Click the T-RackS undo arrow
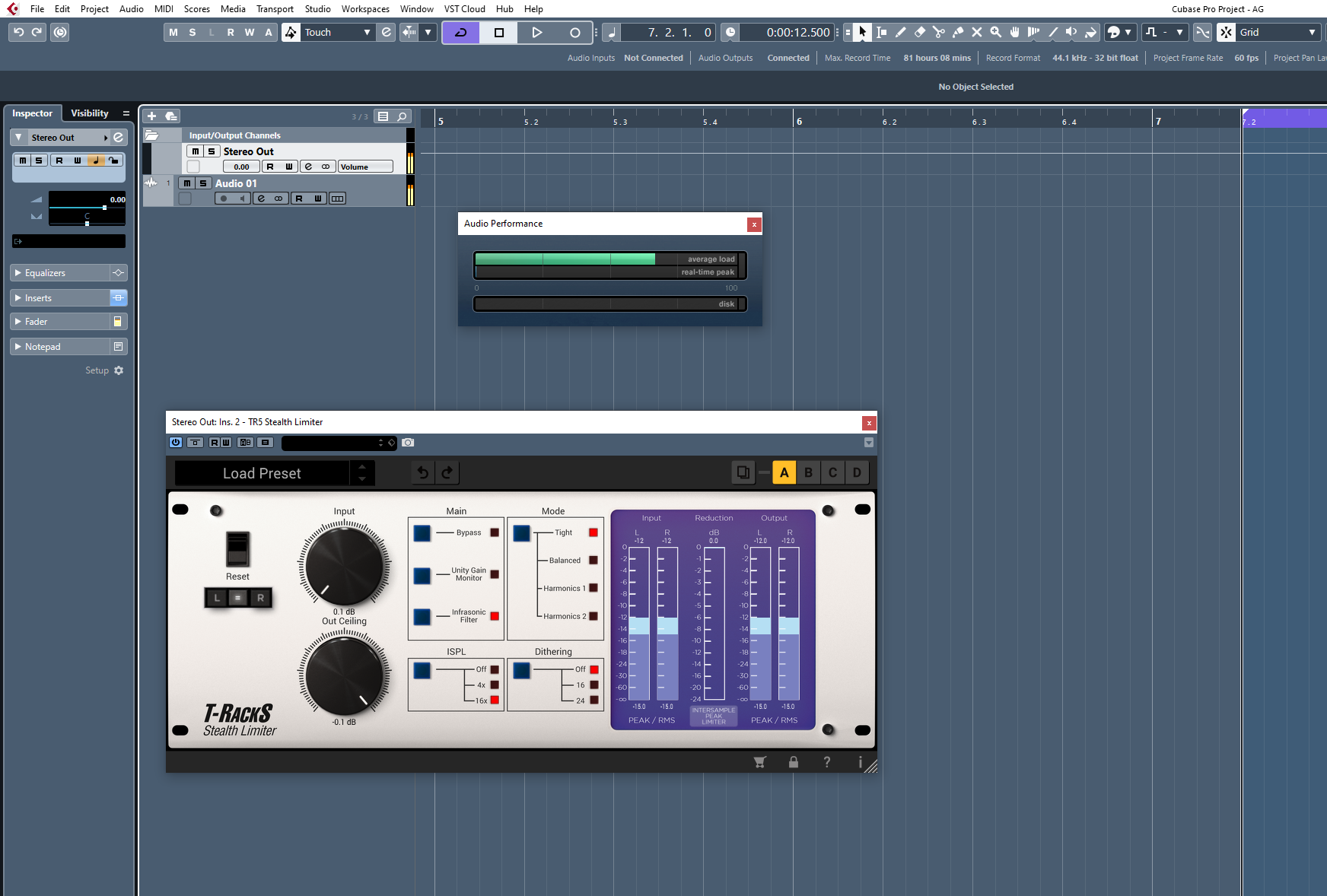The image size is (1327, 896). pyautogui.click(x=423, y=472)
